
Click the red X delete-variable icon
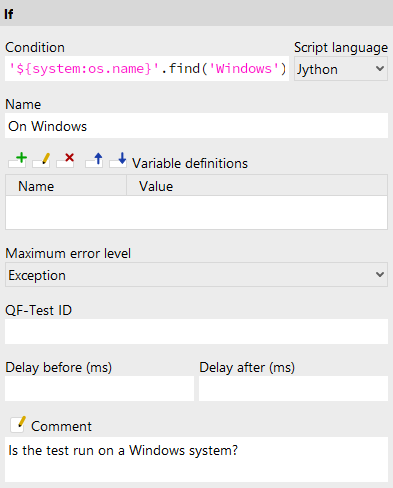click(x=65, y=160)
